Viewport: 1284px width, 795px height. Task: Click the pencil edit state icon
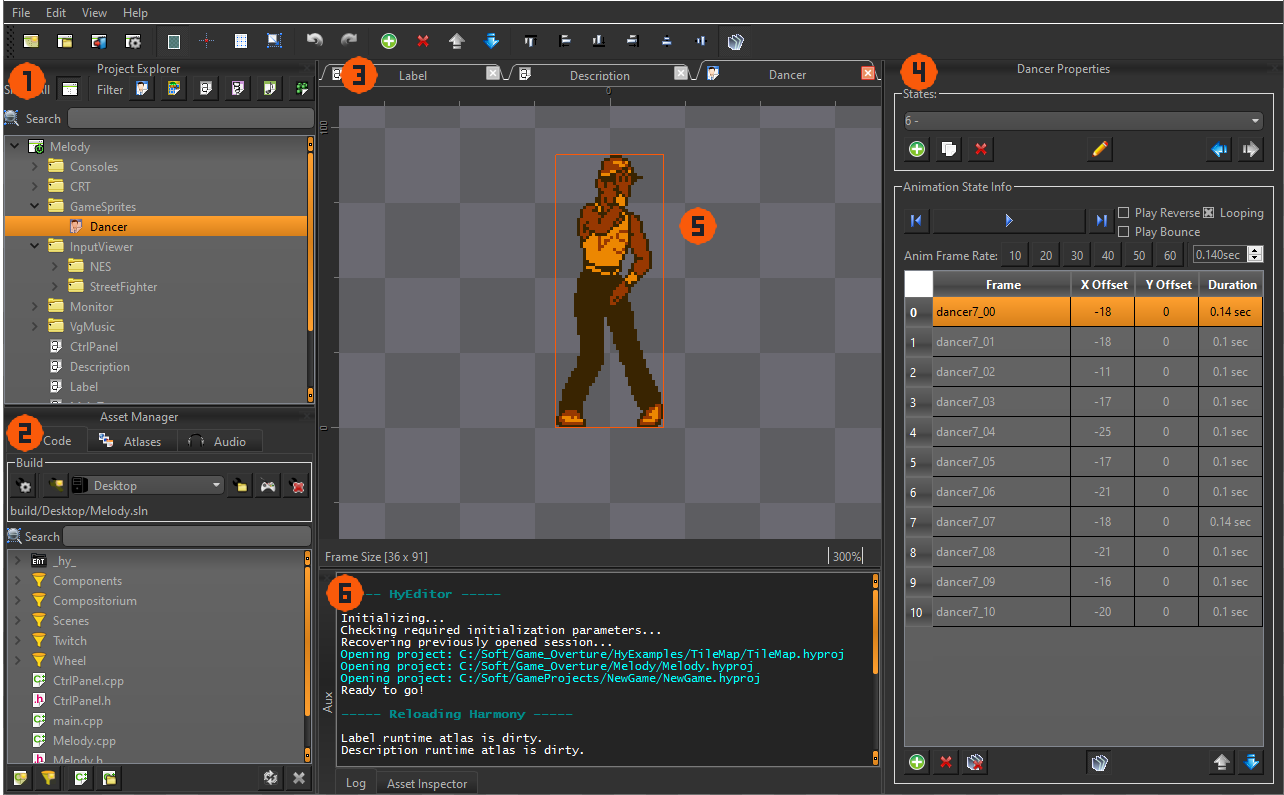[1097, 148]
